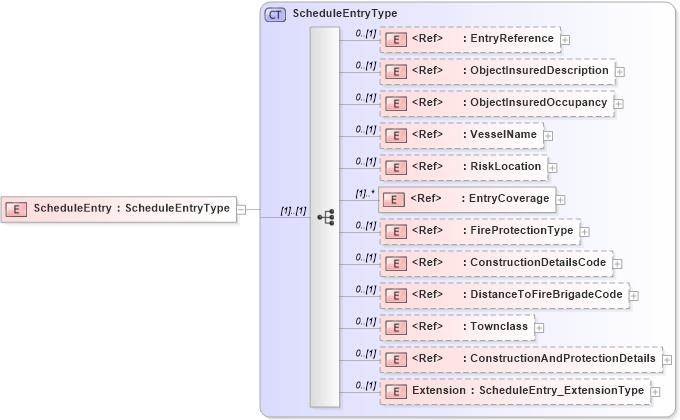Select the FireProtectionType label text
Viewport: 680px width, 420px height.
[x=522, y=230]
